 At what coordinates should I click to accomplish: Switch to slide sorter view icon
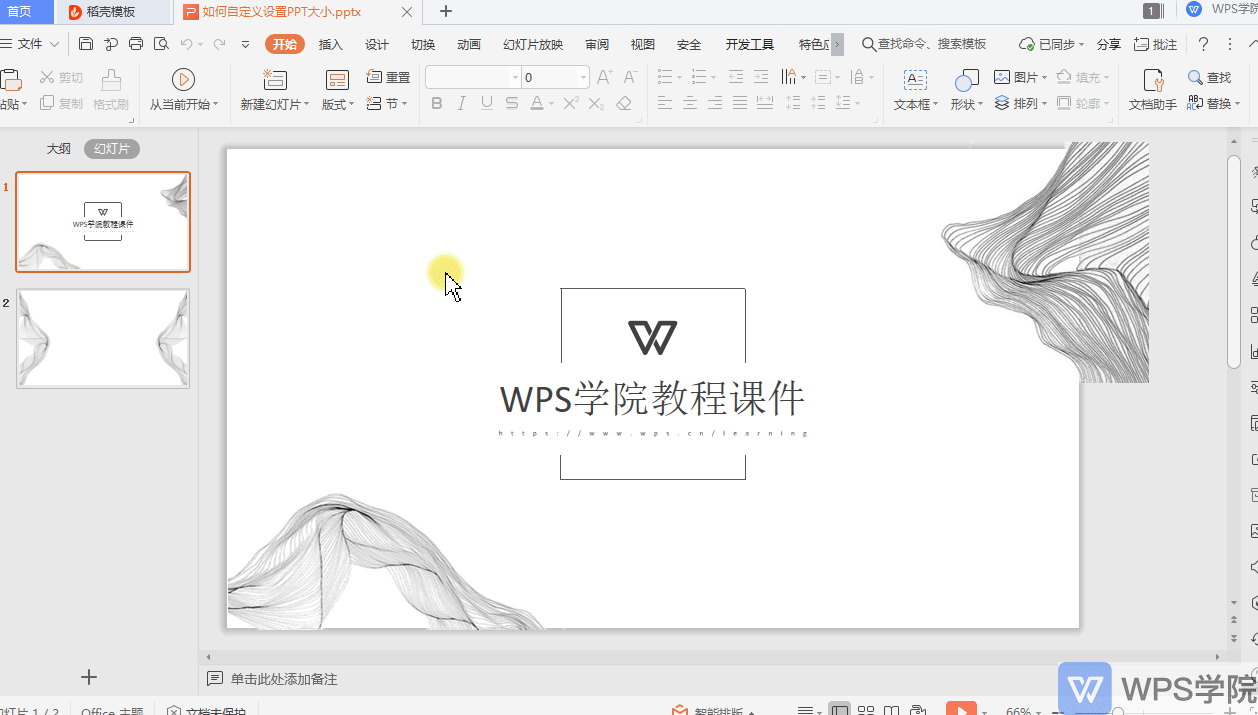pos(866,711)
